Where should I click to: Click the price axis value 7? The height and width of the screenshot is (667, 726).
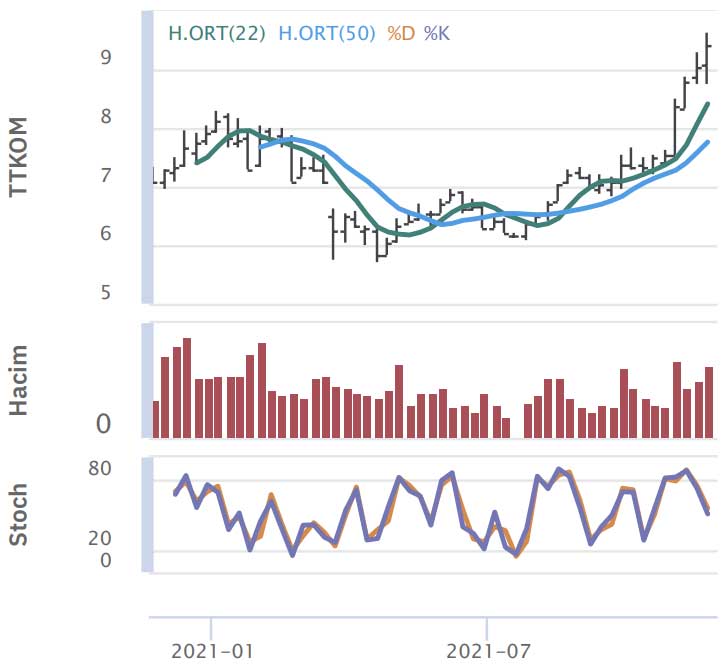pos(106,175)
